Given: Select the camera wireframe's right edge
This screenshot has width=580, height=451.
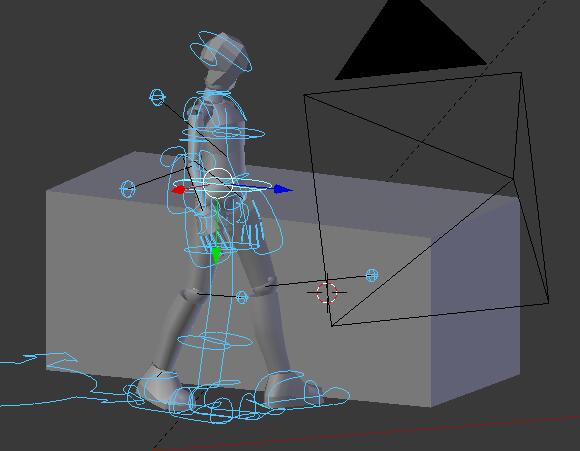Looking at the screenshot, I should (x=535, y=187).
